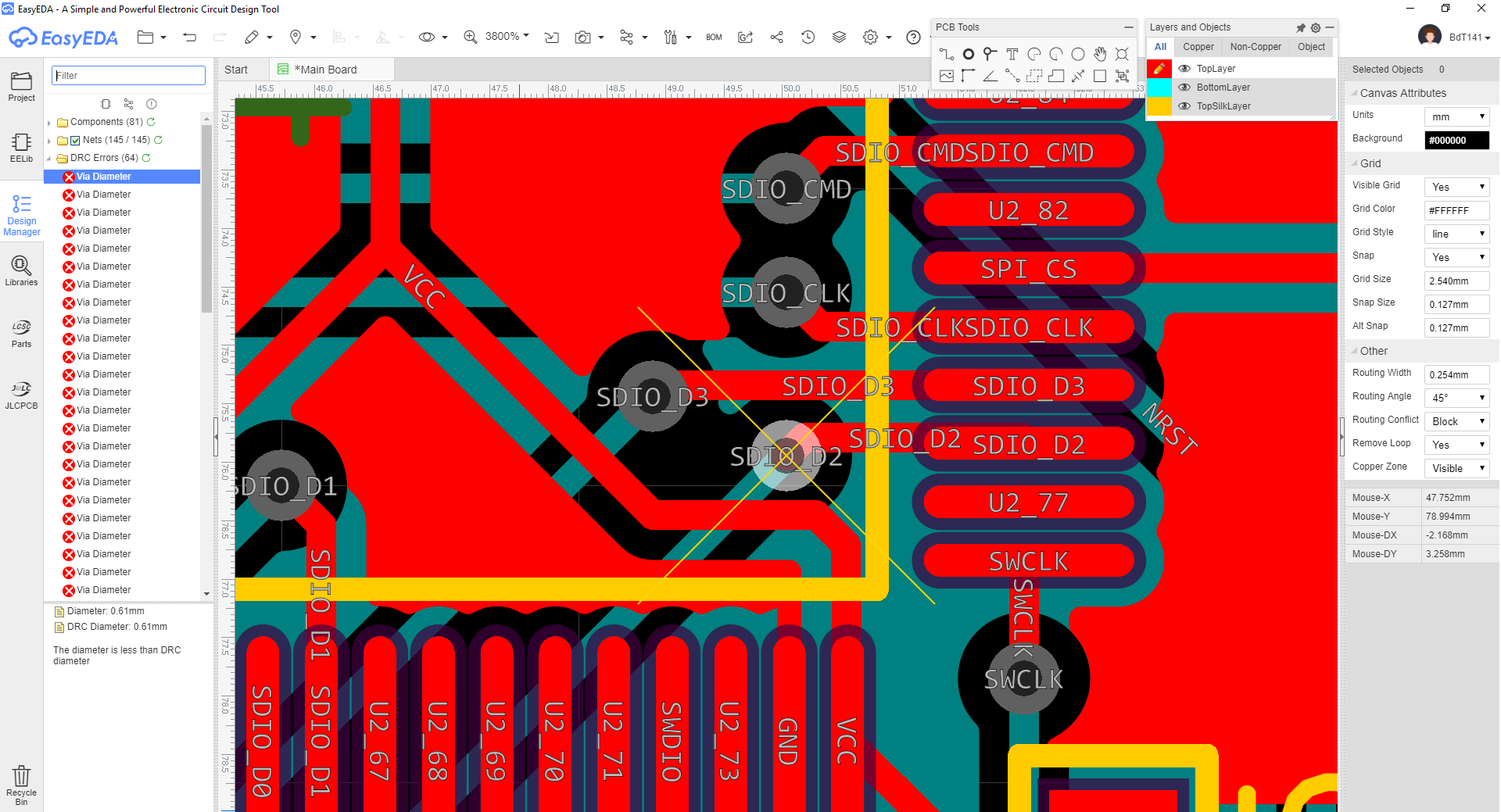
Task: Select the Object tab in Layers panel
Action: [1311, 47]
